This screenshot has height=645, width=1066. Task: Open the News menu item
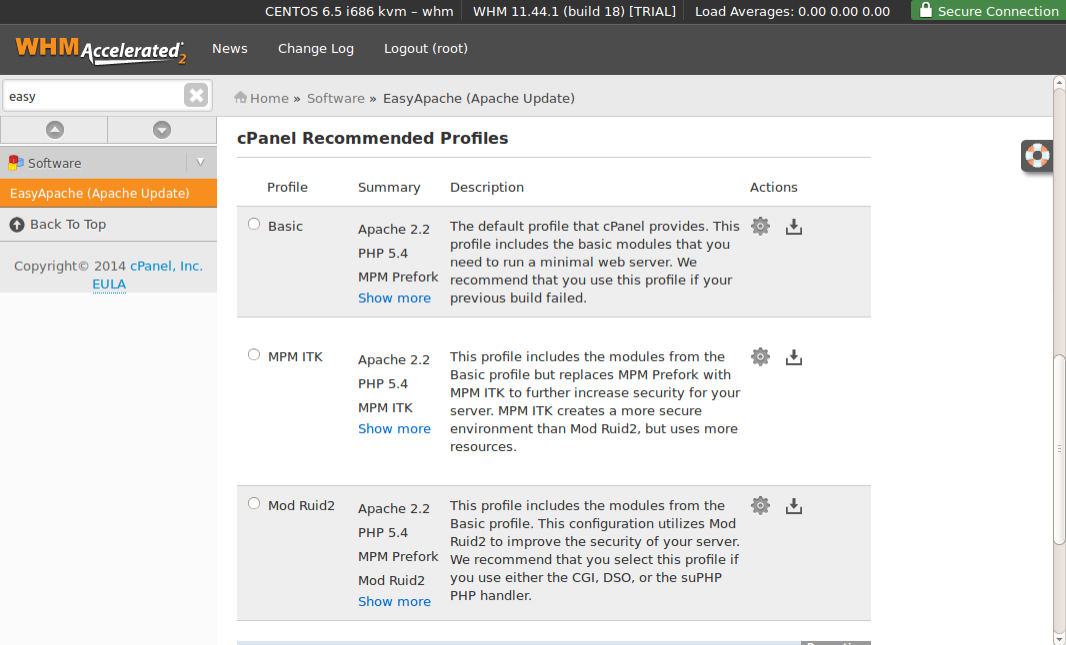click(x=230, y=49)
